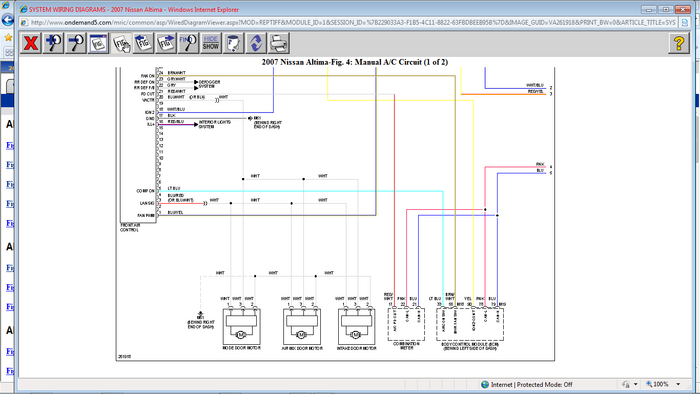Click the Air Mix Door Motor component
The image size is (700, 394).
tap(302, 327)
